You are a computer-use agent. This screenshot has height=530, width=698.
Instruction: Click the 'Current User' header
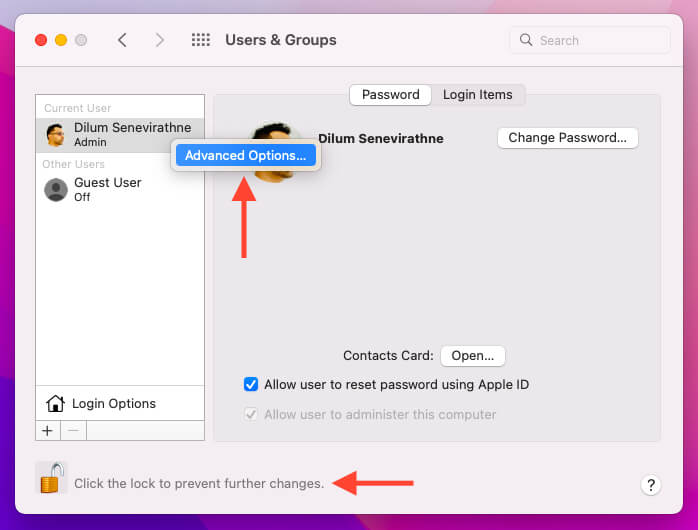pyautogui.click(x=77, y=108)
